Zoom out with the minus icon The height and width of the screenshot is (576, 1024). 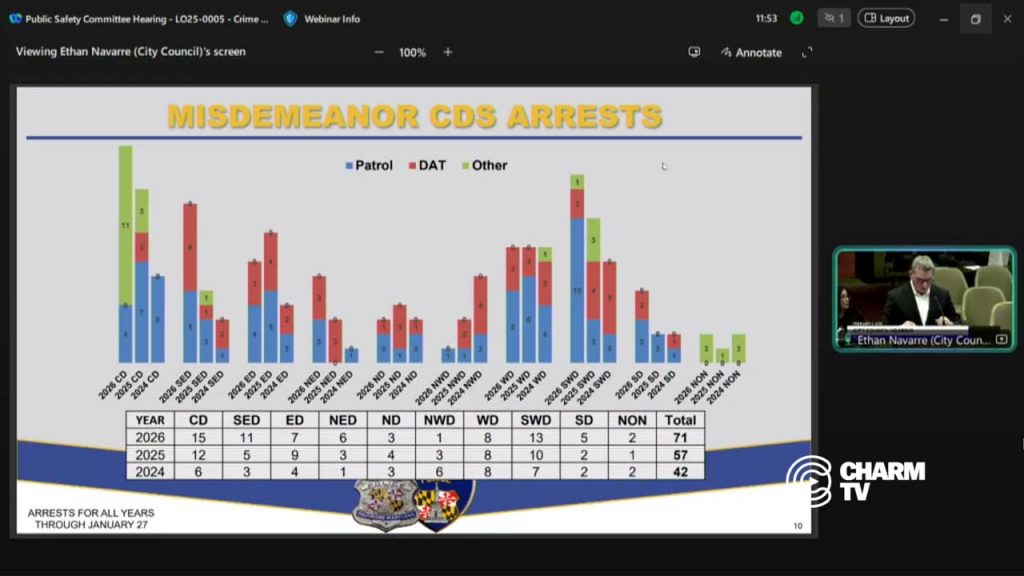[x=379, y=52]
